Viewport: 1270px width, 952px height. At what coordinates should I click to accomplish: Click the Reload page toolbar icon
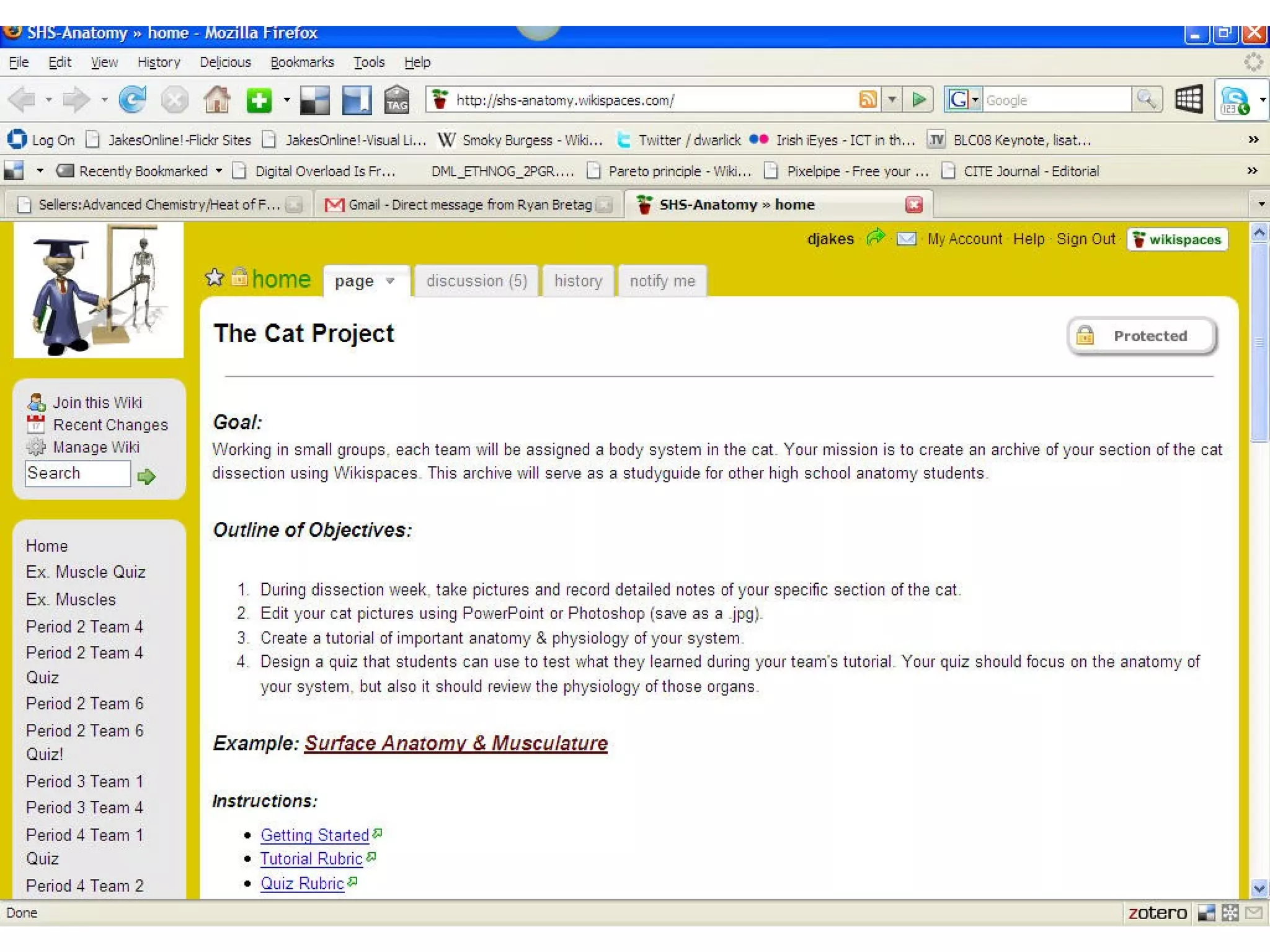[x=131, y=100]
